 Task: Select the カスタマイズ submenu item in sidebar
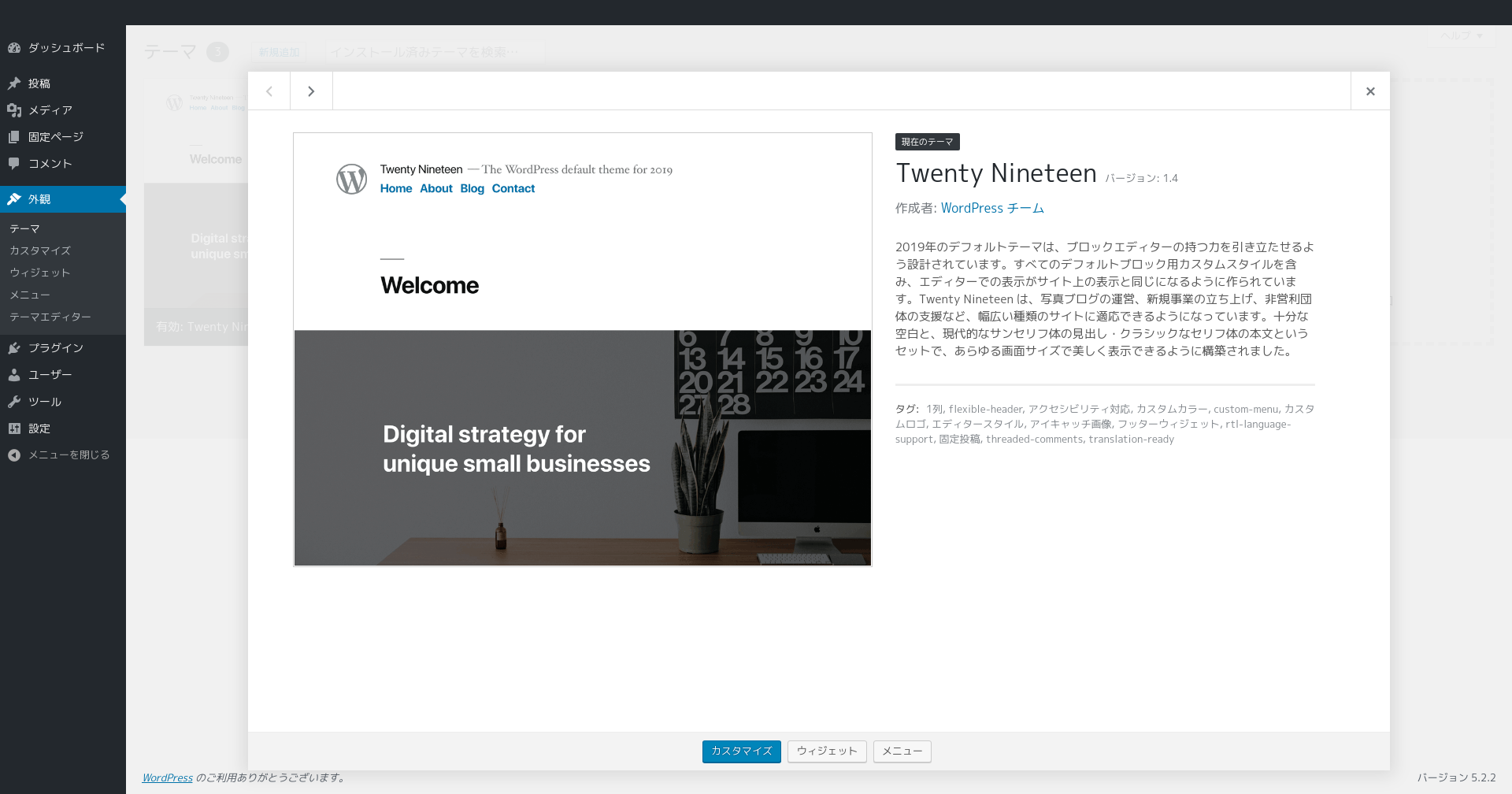pos(40,250)
